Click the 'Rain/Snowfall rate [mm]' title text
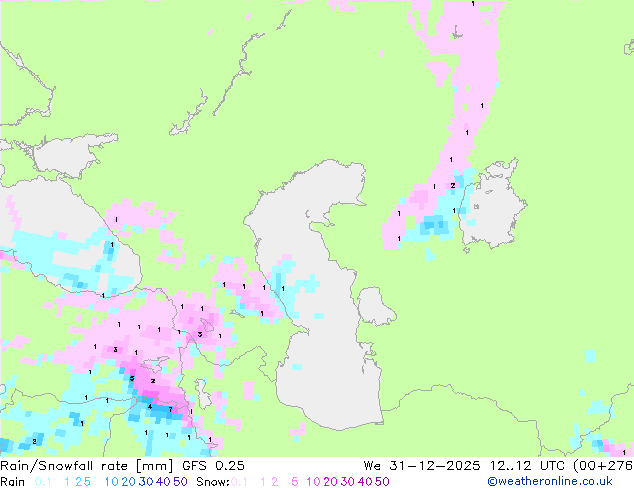This screenshot has height=490, width=634. [x=87, y=466]
